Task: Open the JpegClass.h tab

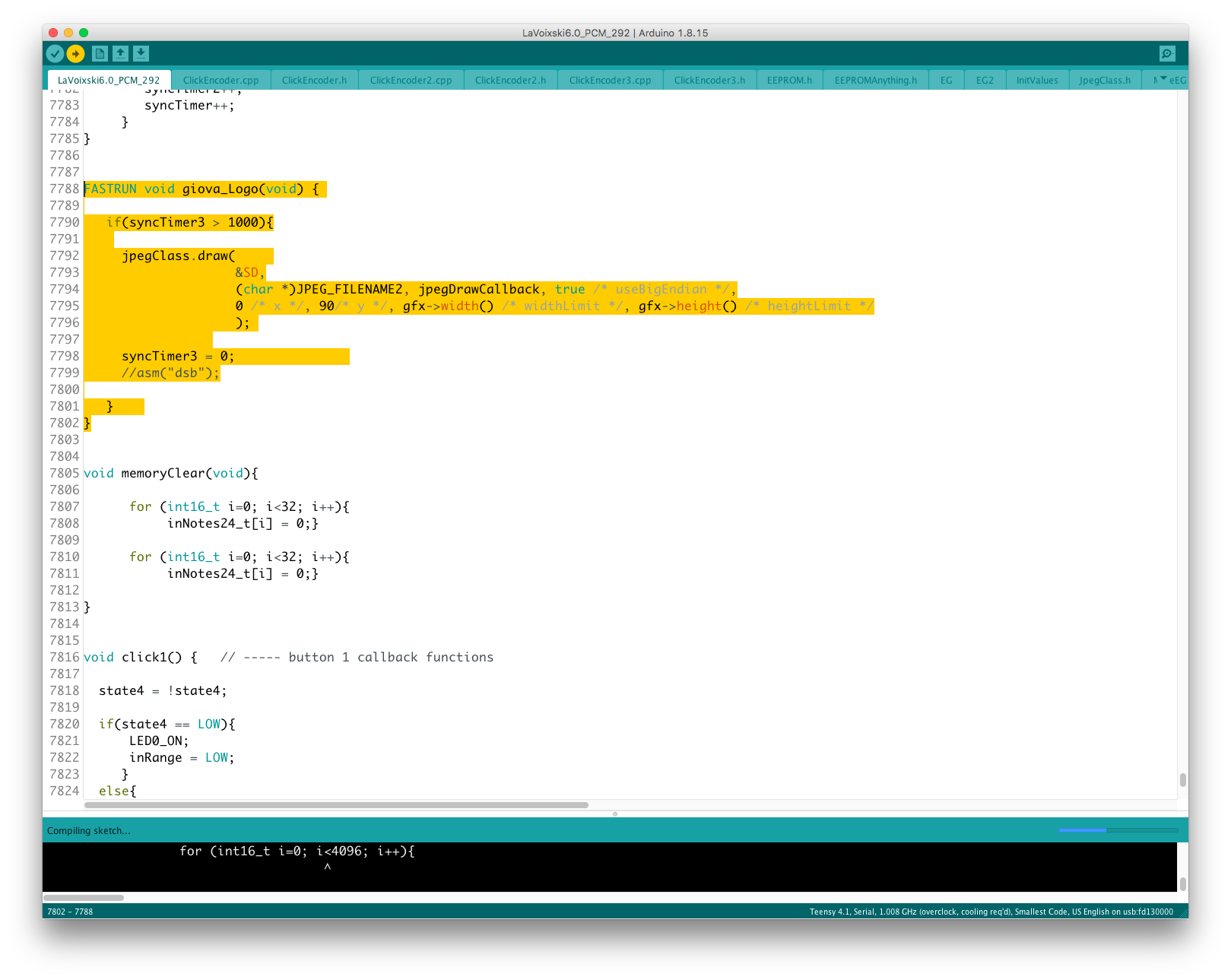Action: [x=1104, y=80]
